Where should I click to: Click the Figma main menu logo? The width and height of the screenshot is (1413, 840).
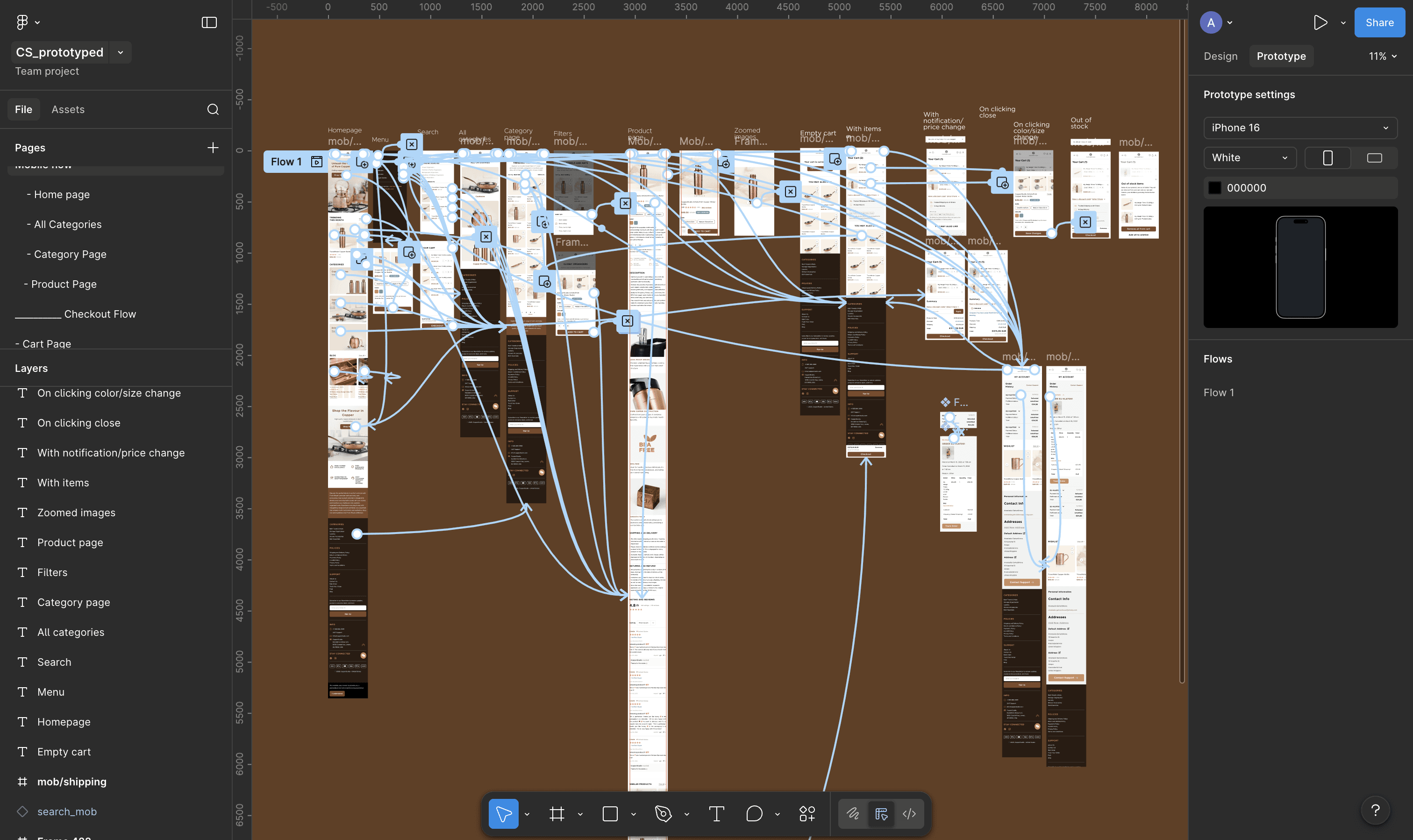pyautogui.click(x=22, y=22)
